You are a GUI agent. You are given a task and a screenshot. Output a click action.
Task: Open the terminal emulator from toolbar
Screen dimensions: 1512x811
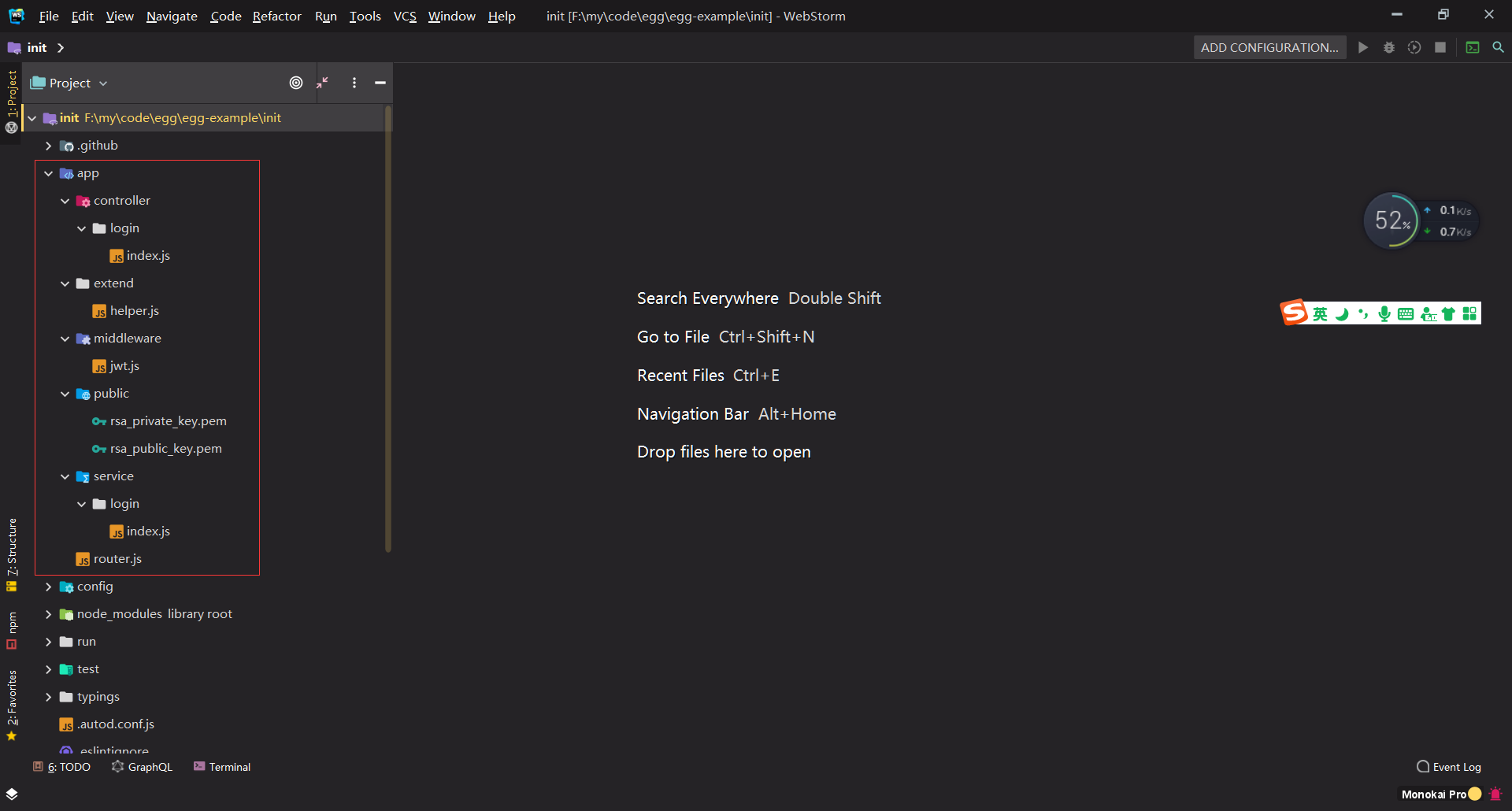[x=1473, y=47]
